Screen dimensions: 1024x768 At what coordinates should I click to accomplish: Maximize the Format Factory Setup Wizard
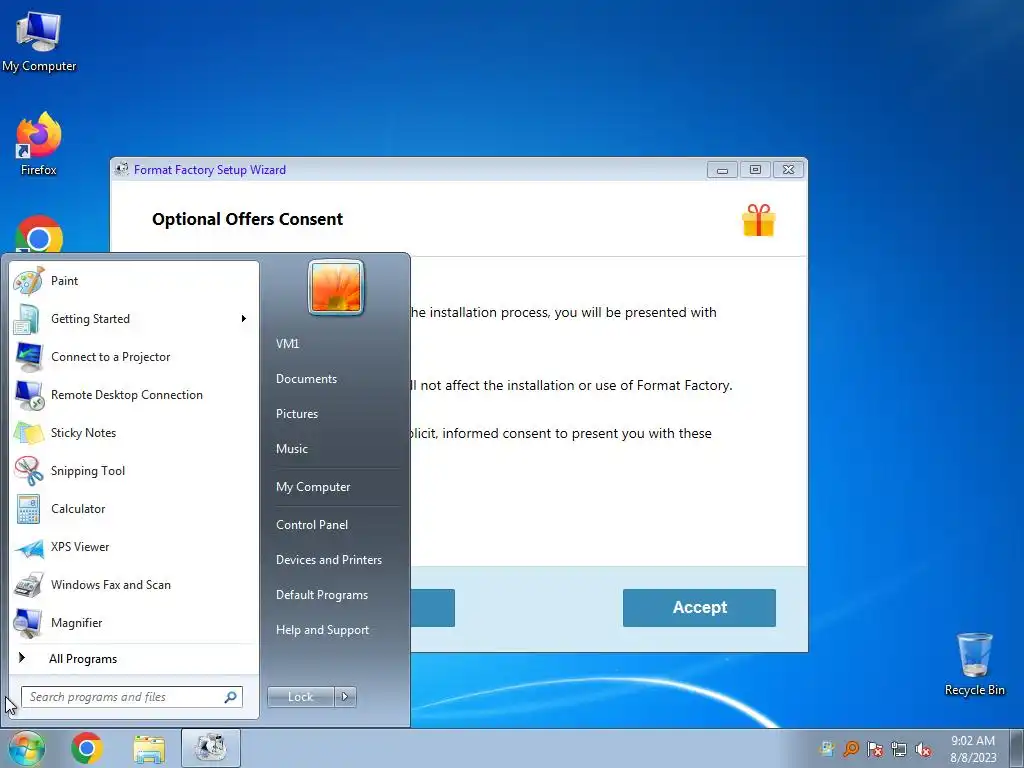pyautogui.click(x=755, y=170)
